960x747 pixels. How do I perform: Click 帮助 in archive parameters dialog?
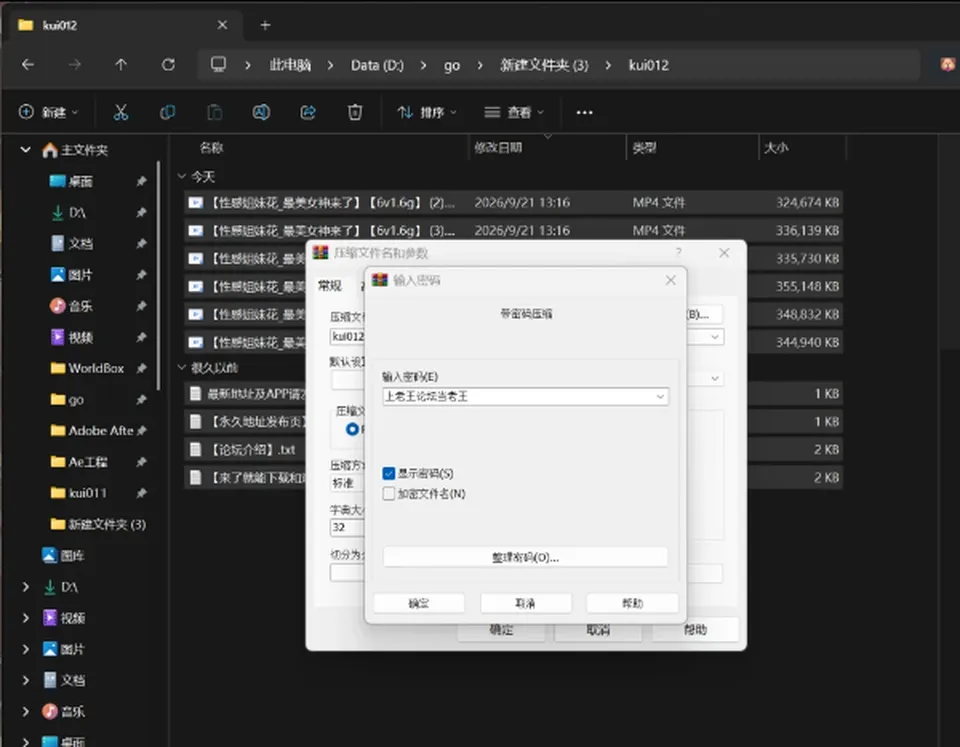click(x=696, y=630)
